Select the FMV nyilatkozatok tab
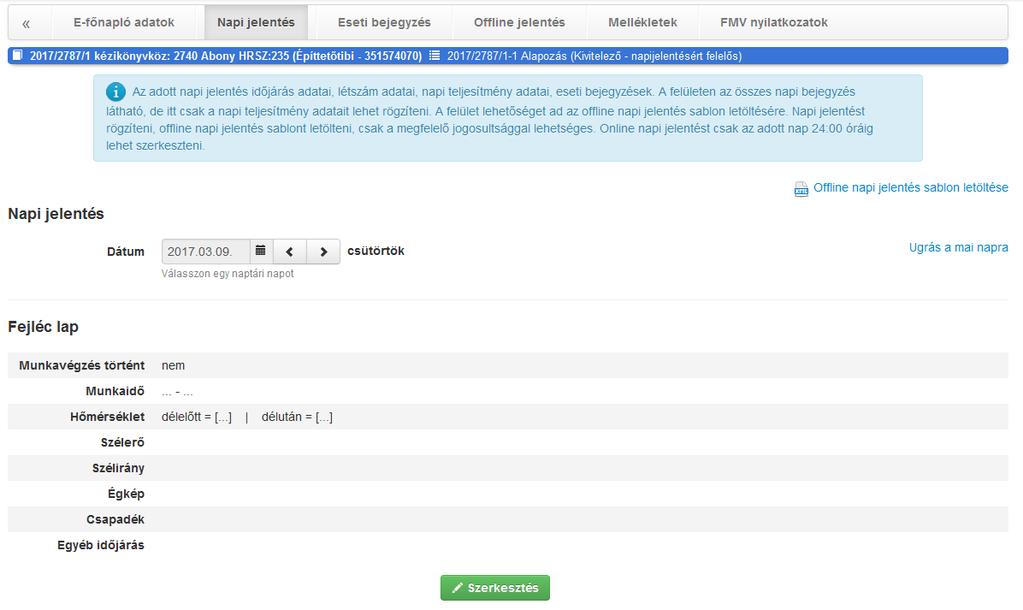The width and height of the screenshot is (1023, 610). (774, 23)
